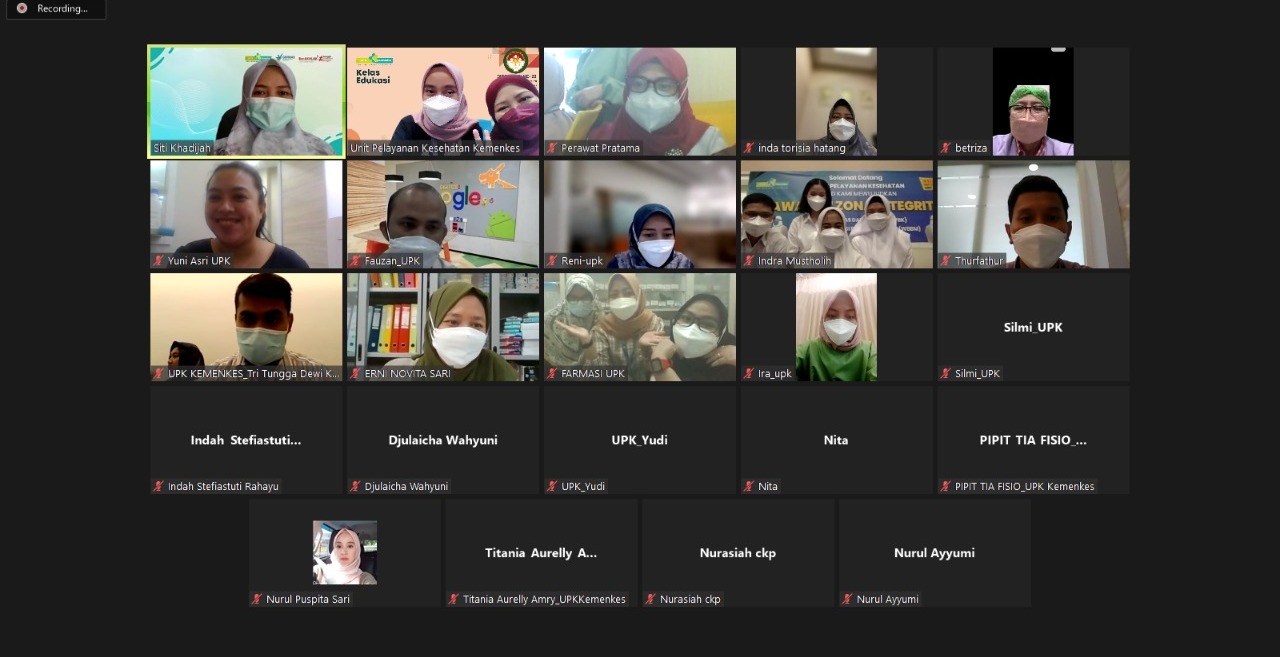The width and height of the screenshot is (1280, 657).
Task: Click the muted microphone icon beside Siti Khadijah
Action: coord(157,148)
